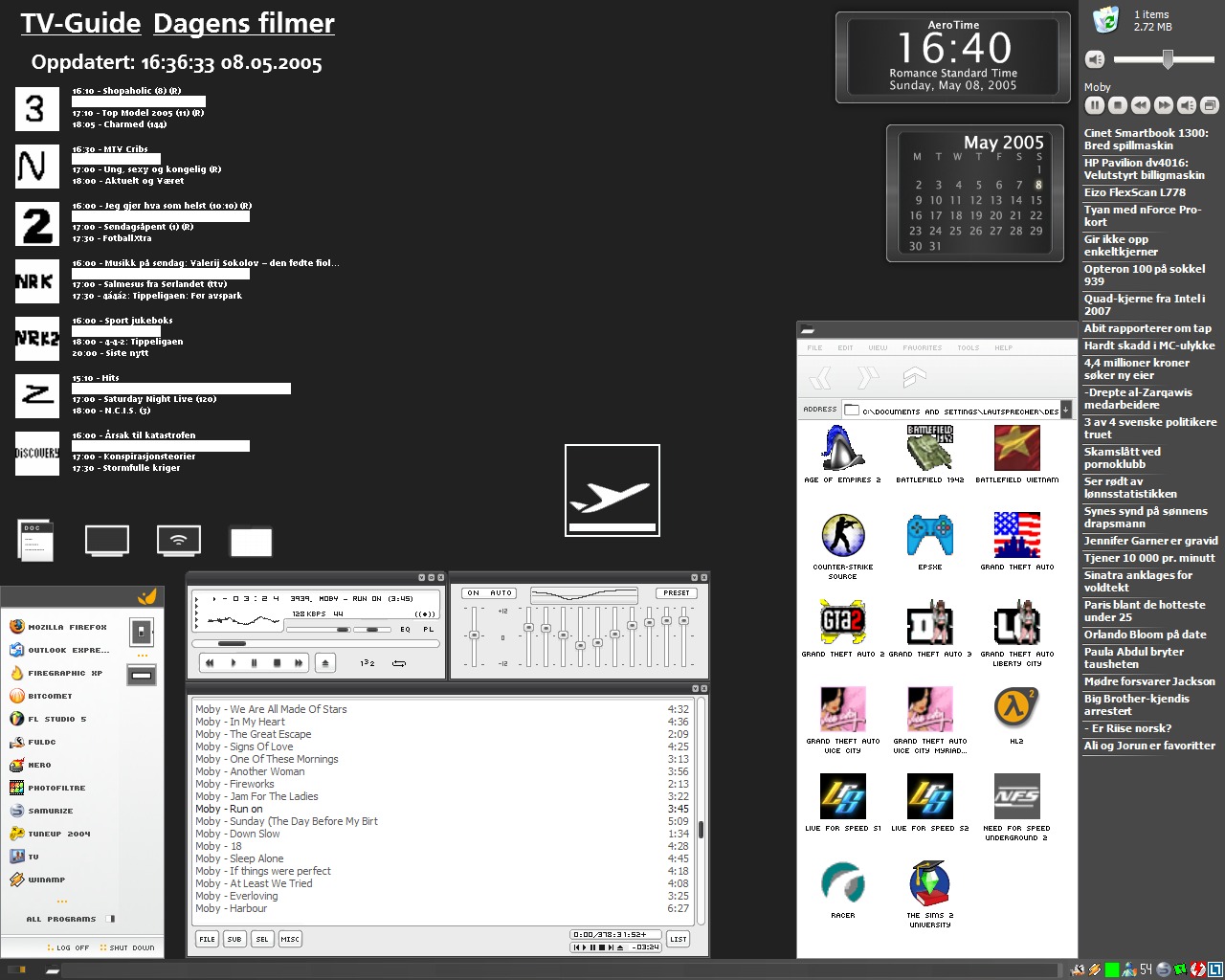Open Mozilla Firefox from the start menu
Viewport: 1225px width, 980px height.
point(58,627)
